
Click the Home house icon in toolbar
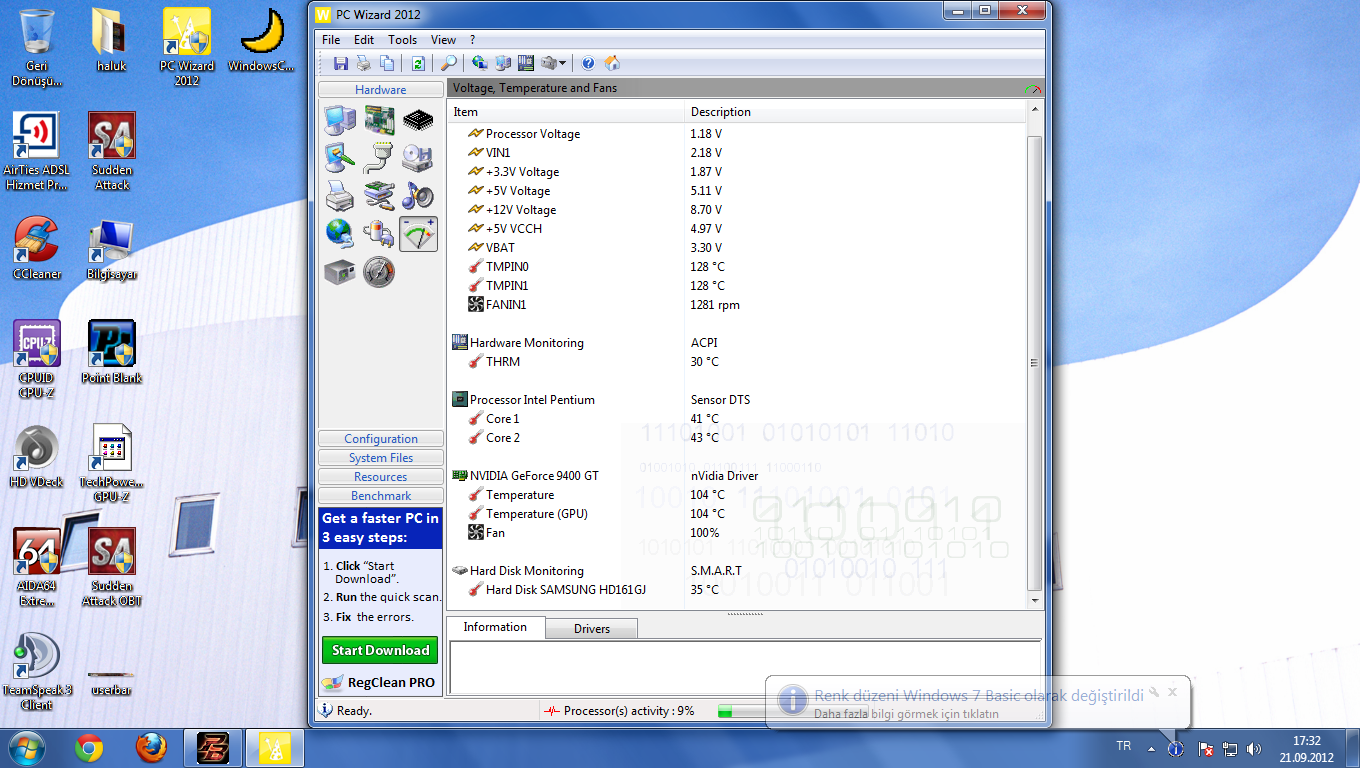tap(612, 63)
